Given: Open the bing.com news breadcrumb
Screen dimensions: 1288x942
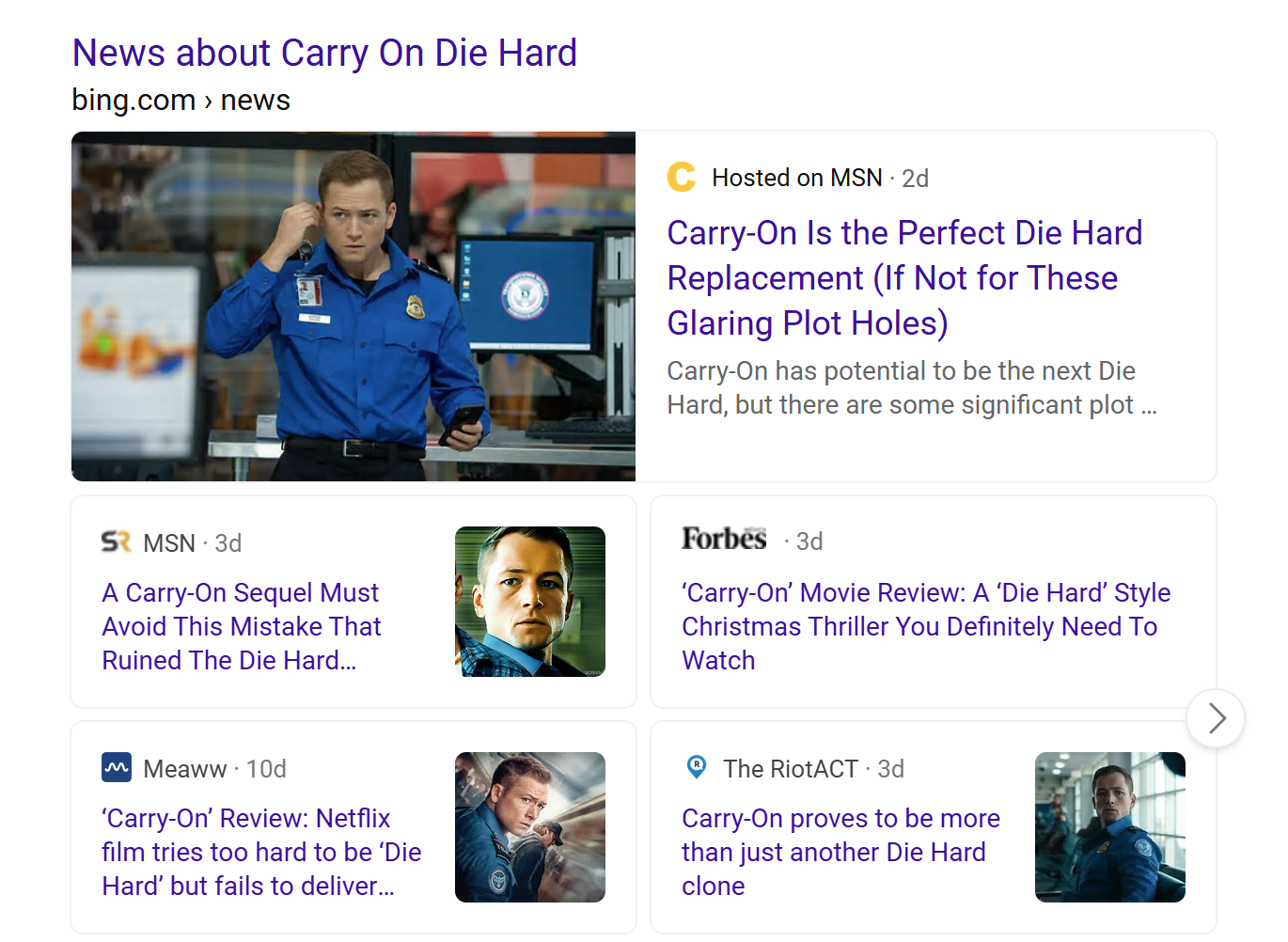Looking at the screenshot, I should (x=181, y=101).
